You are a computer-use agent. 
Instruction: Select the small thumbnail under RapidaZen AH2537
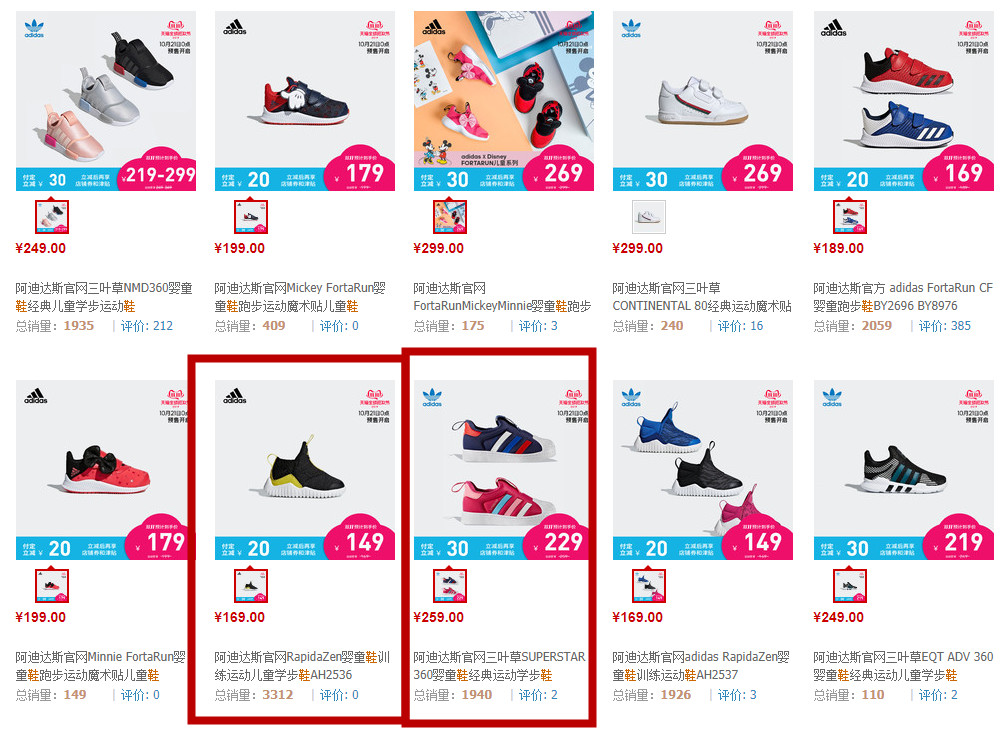[649, 586]
